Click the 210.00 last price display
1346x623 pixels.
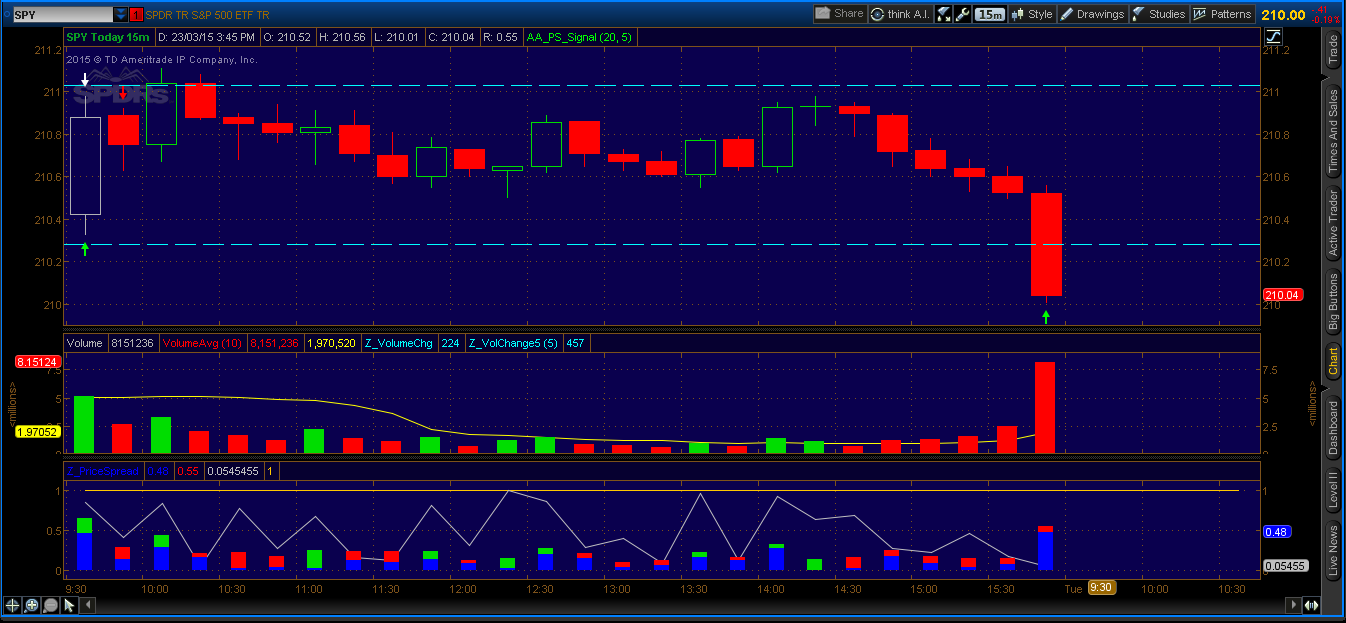point(1283,14)
